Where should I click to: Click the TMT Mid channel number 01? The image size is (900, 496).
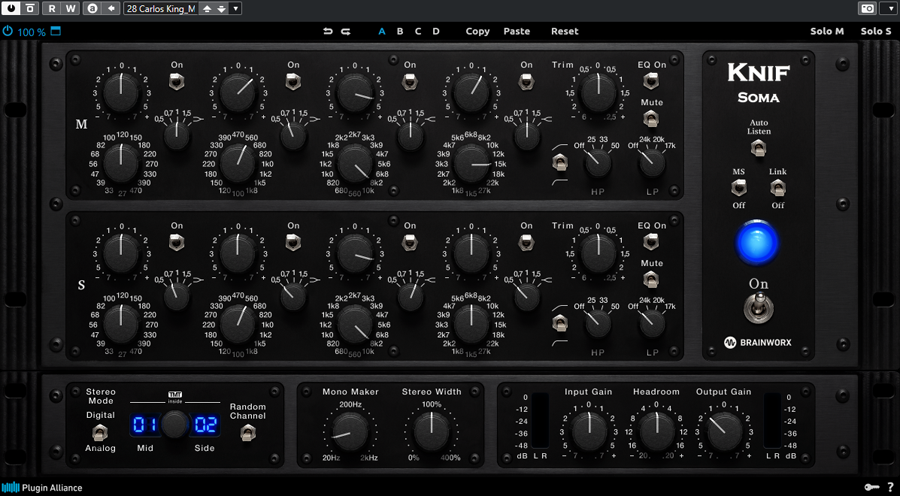(x=145, y=425)
